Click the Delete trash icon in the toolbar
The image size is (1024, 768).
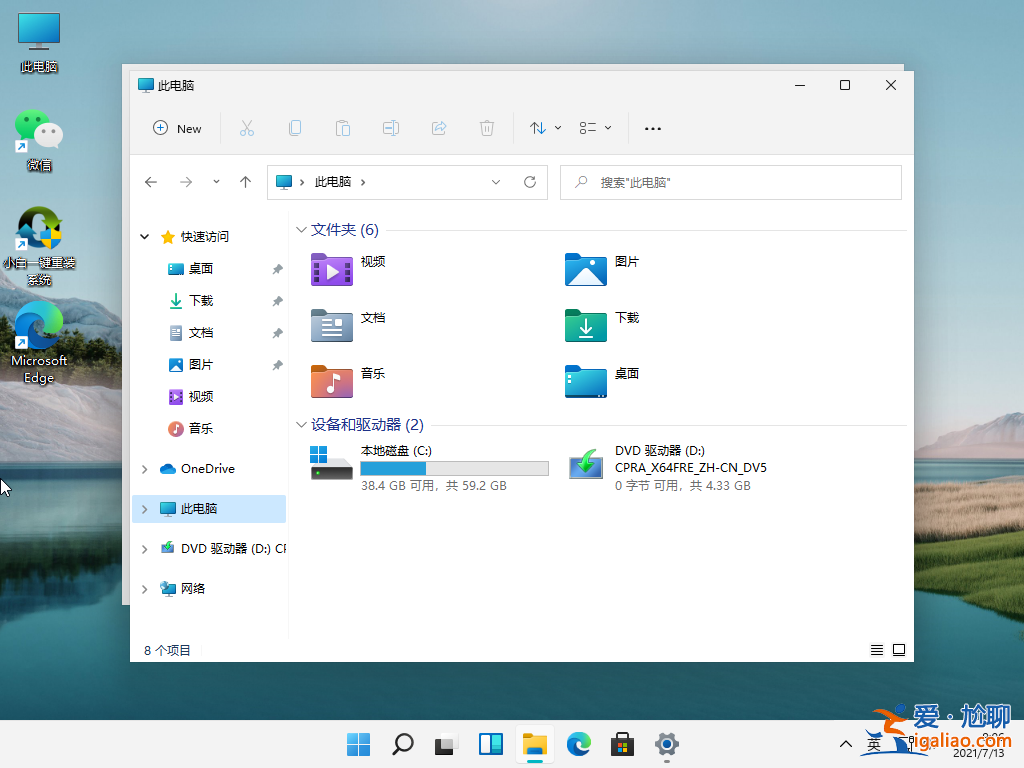[487, 128]
